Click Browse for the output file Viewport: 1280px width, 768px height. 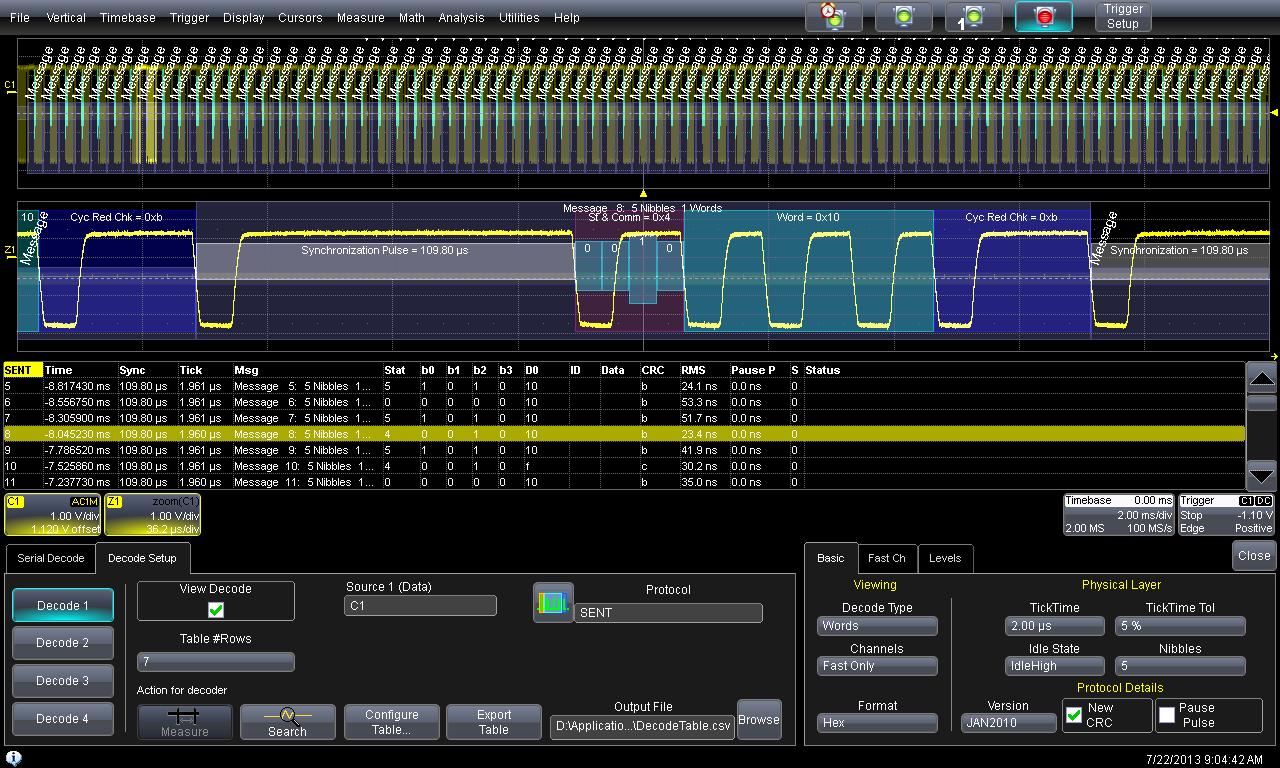(759, 719)
